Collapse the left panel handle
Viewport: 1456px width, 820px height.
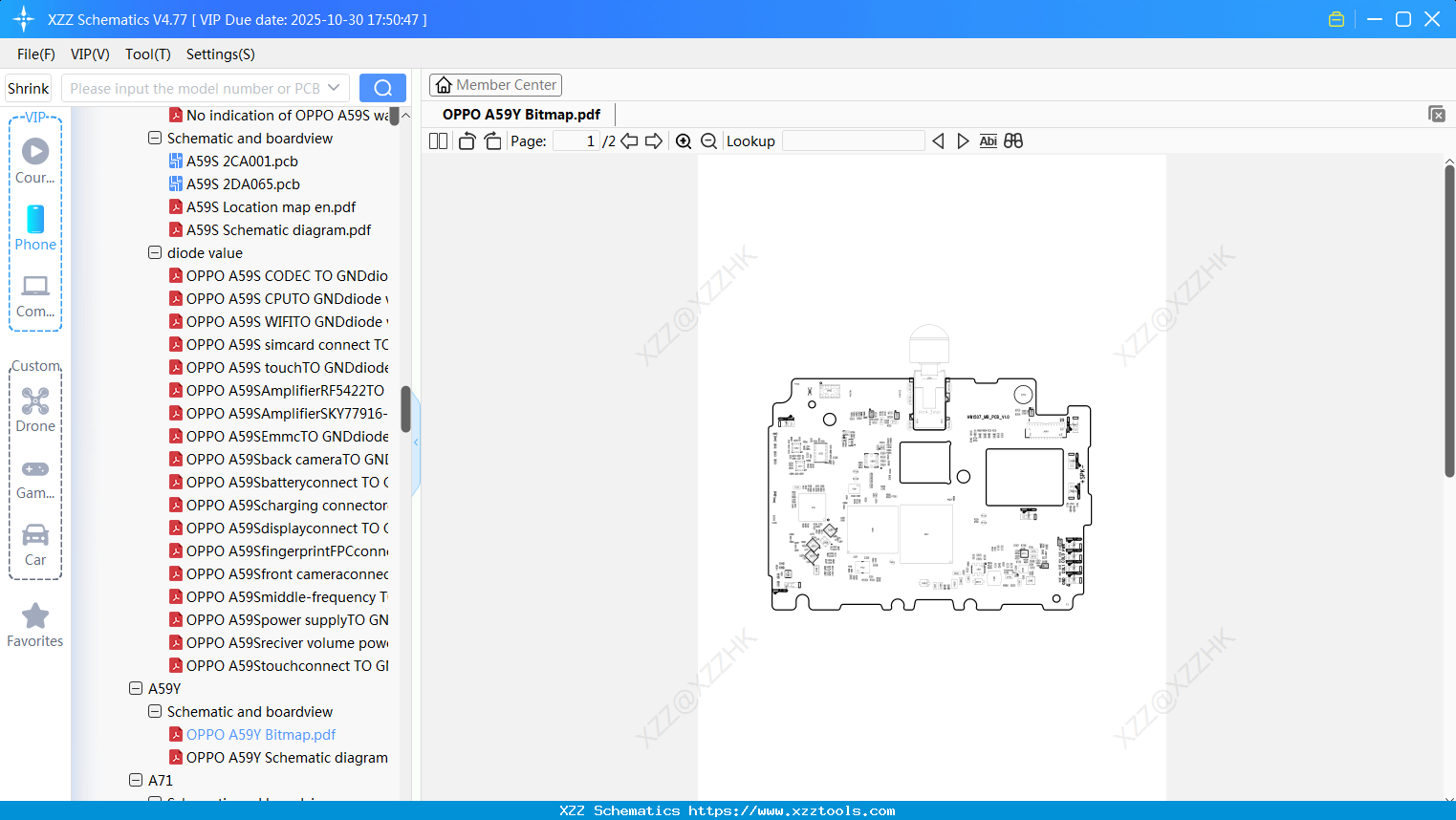click(416, 442)
